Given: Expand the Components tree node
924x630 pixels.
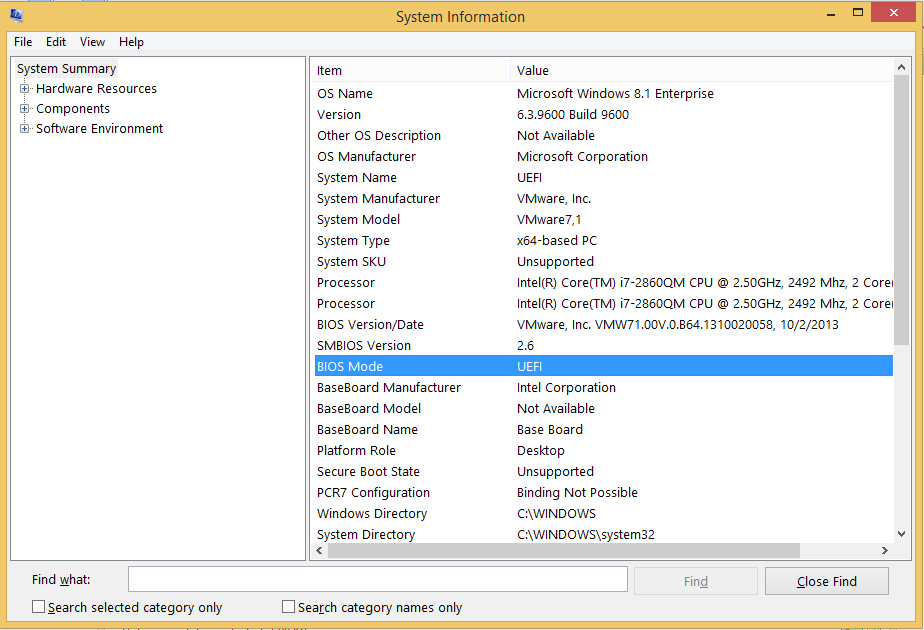Looking at the screenshot, I should click(x=24, y=109).
